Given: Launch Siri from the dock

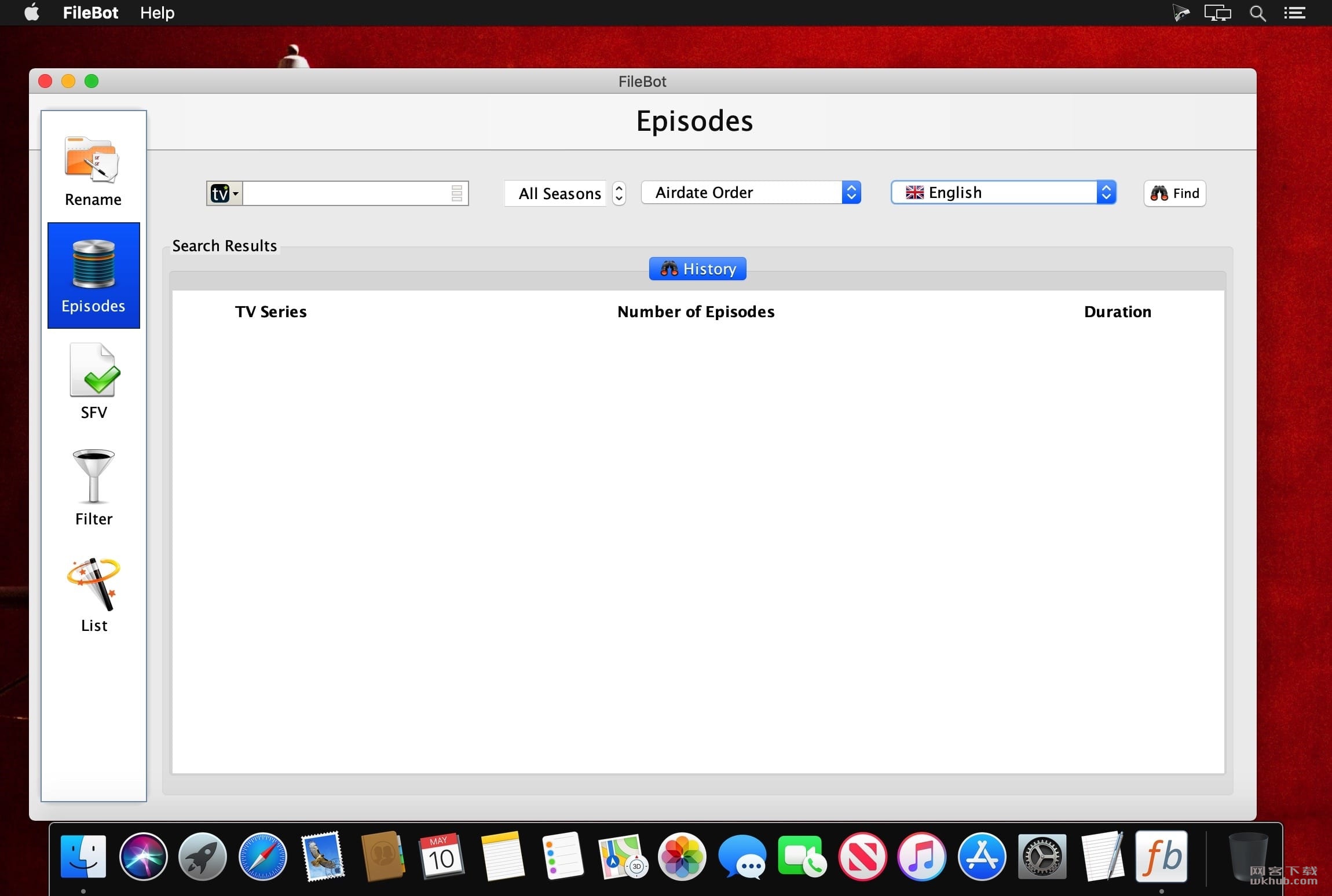Looking at the screenshot, I should tap(143, 856).
